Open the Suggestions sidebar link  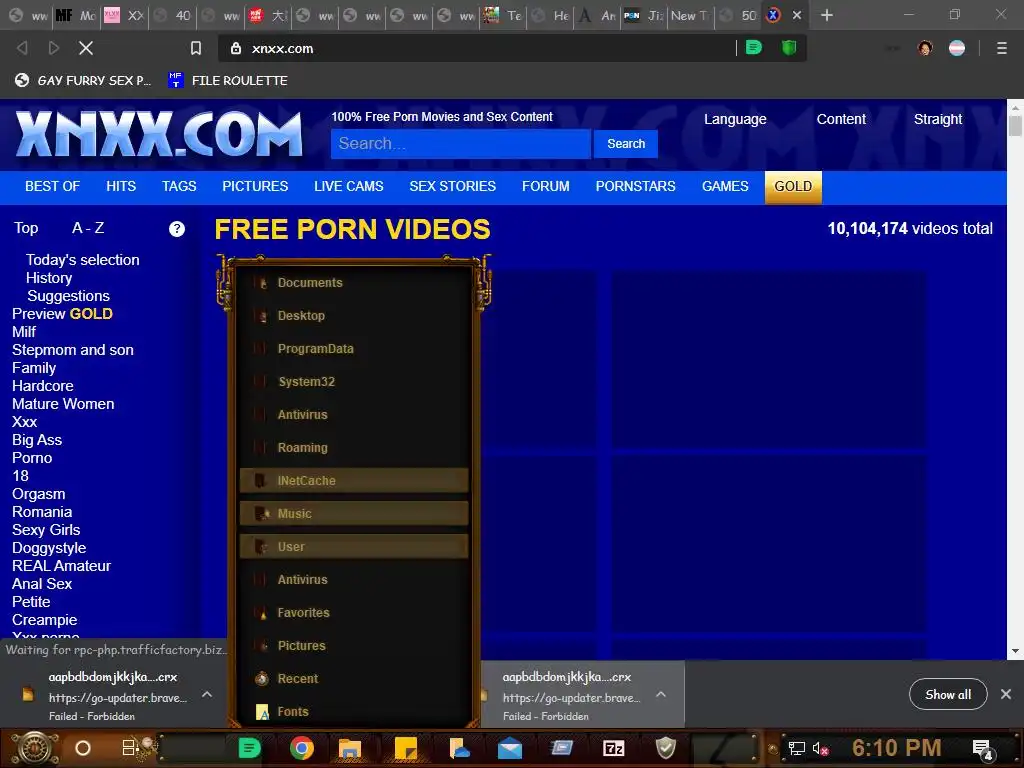click(x=68, y=296)
